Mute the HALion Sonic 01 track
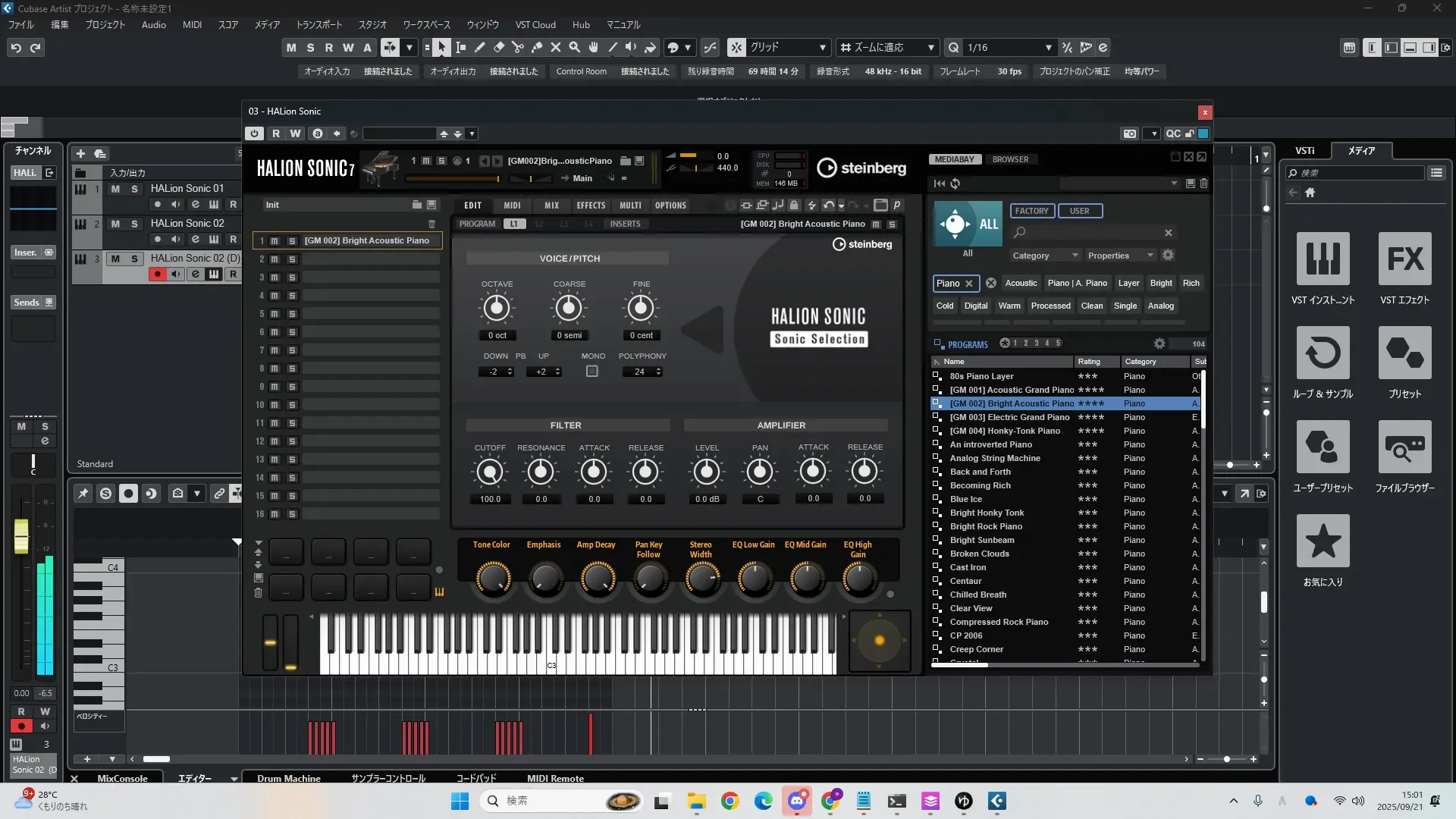 pos(115,189)
